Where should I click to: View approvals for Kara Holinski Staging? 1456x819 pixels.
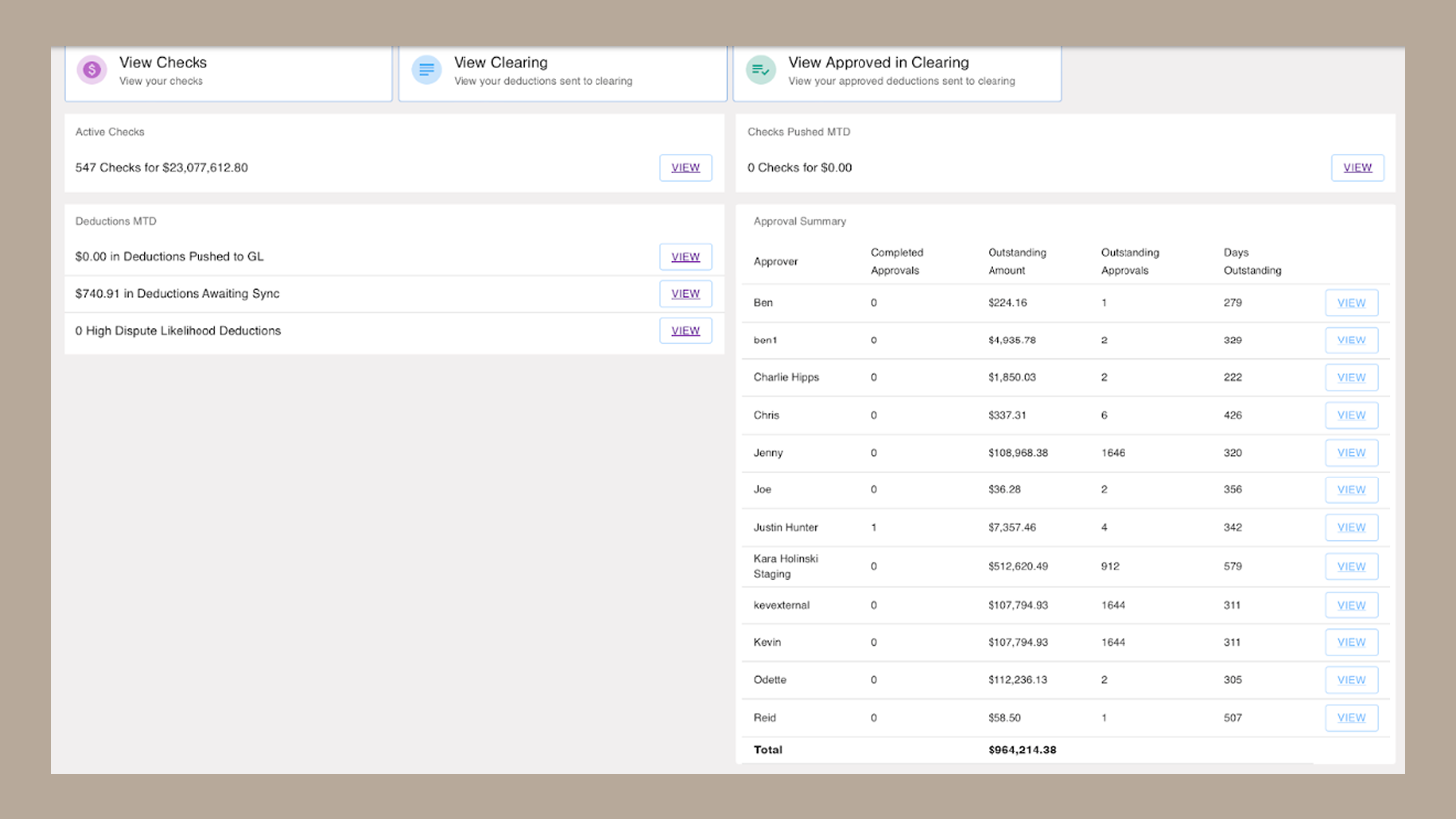tap(1351, 567)
